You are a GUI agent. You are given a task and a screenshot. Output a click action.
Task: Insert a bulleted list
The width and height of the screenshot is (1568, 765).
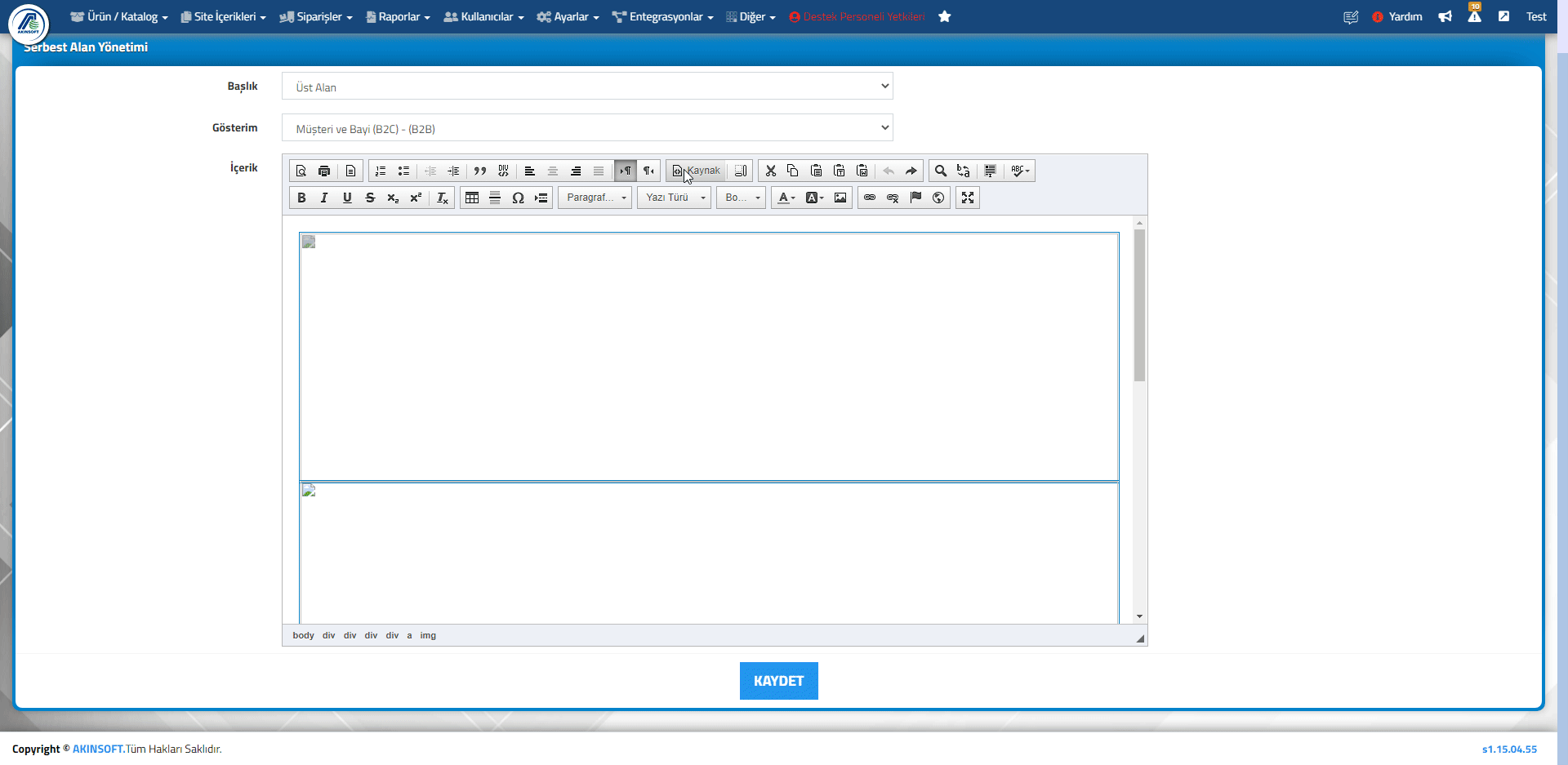(x=403, y=171)
